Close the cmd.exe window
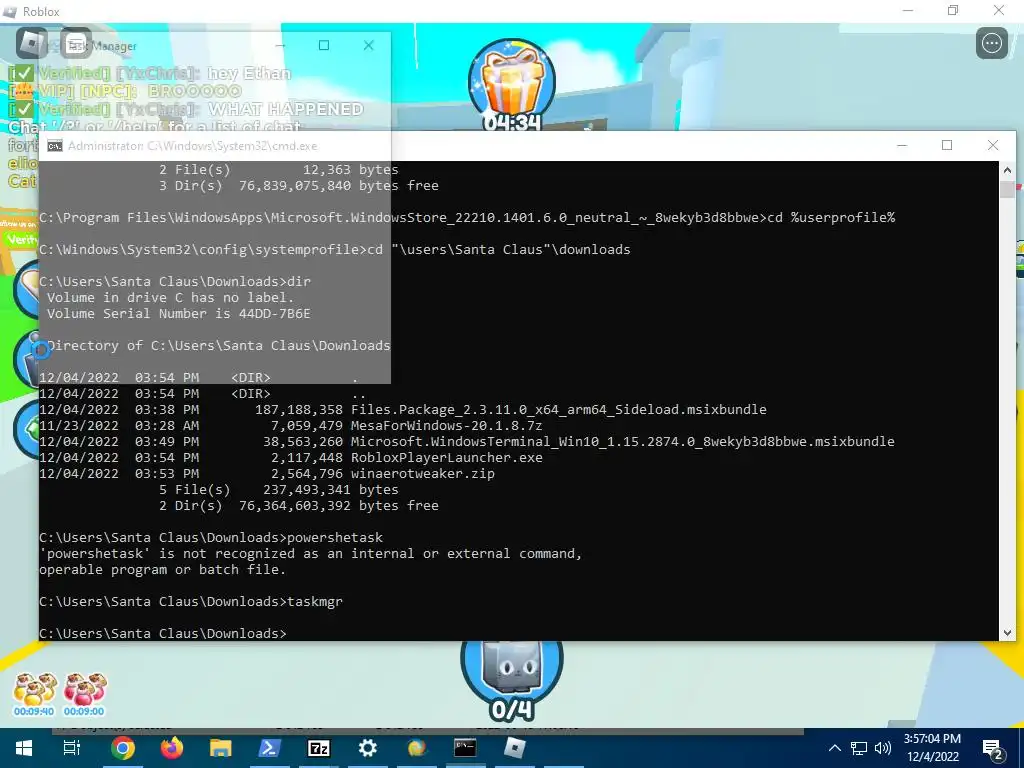Viewport: 1024px width, 768px height. (993, 145)
